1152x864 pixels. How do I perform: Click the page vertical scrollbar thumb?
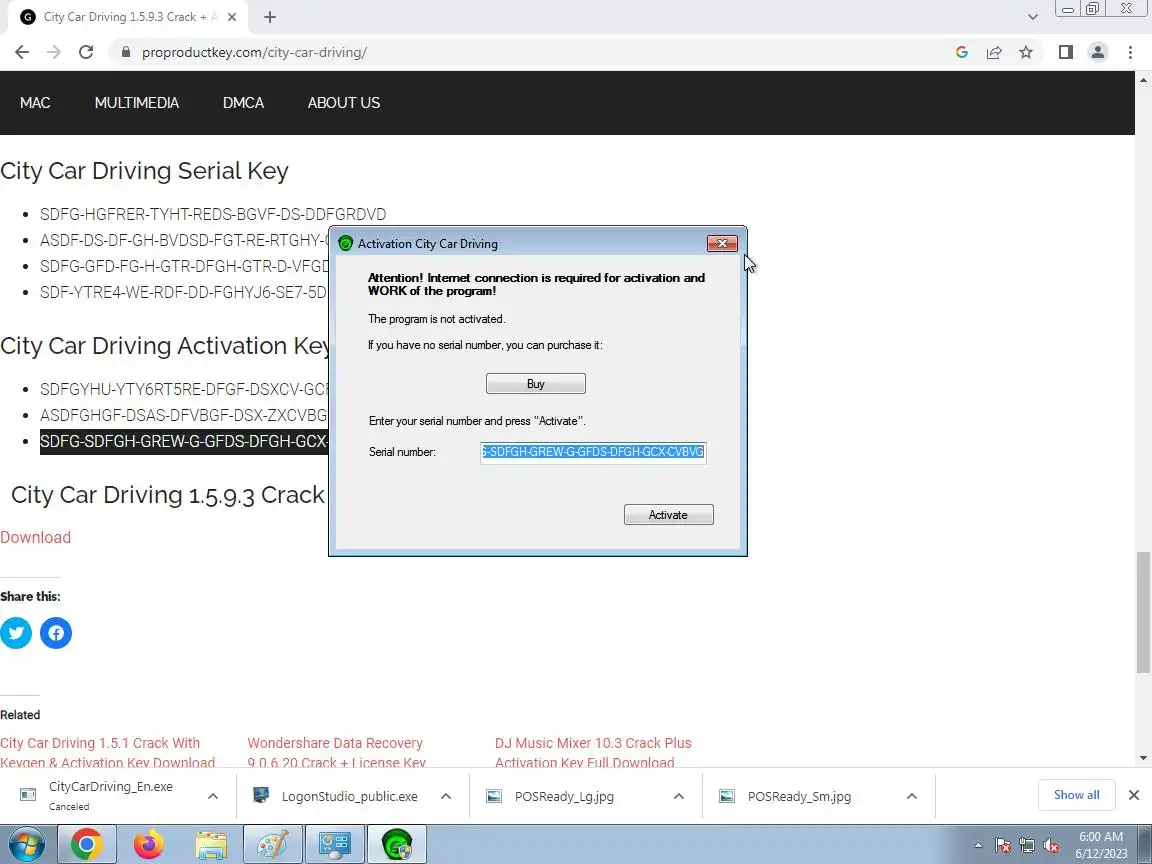coord(1143,611)
